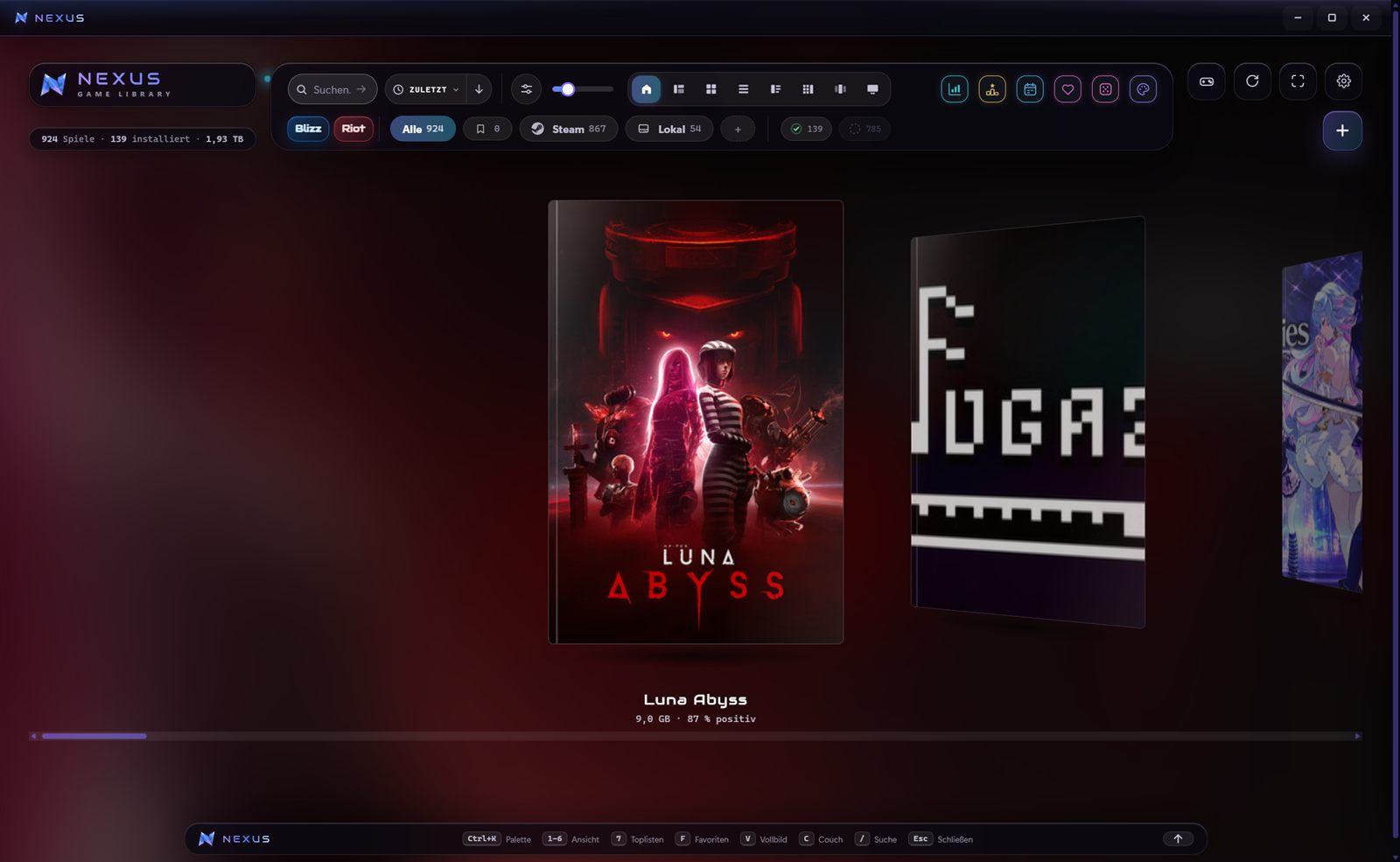The image size is (1400, 862).
Task: Select the Lokal 54 tab
Action: [x=669, y=129]
